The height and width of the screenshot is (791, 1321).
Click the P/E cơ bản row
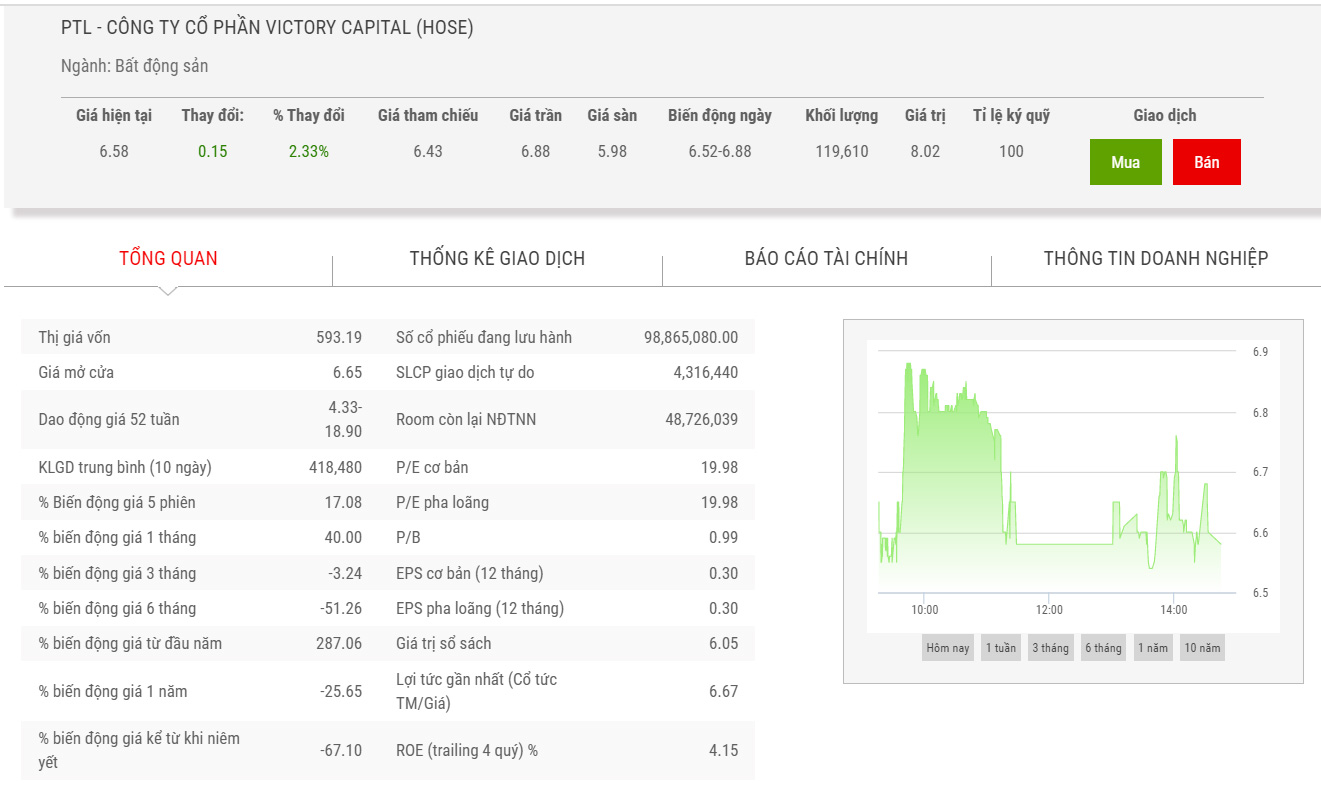coord(567,467)
